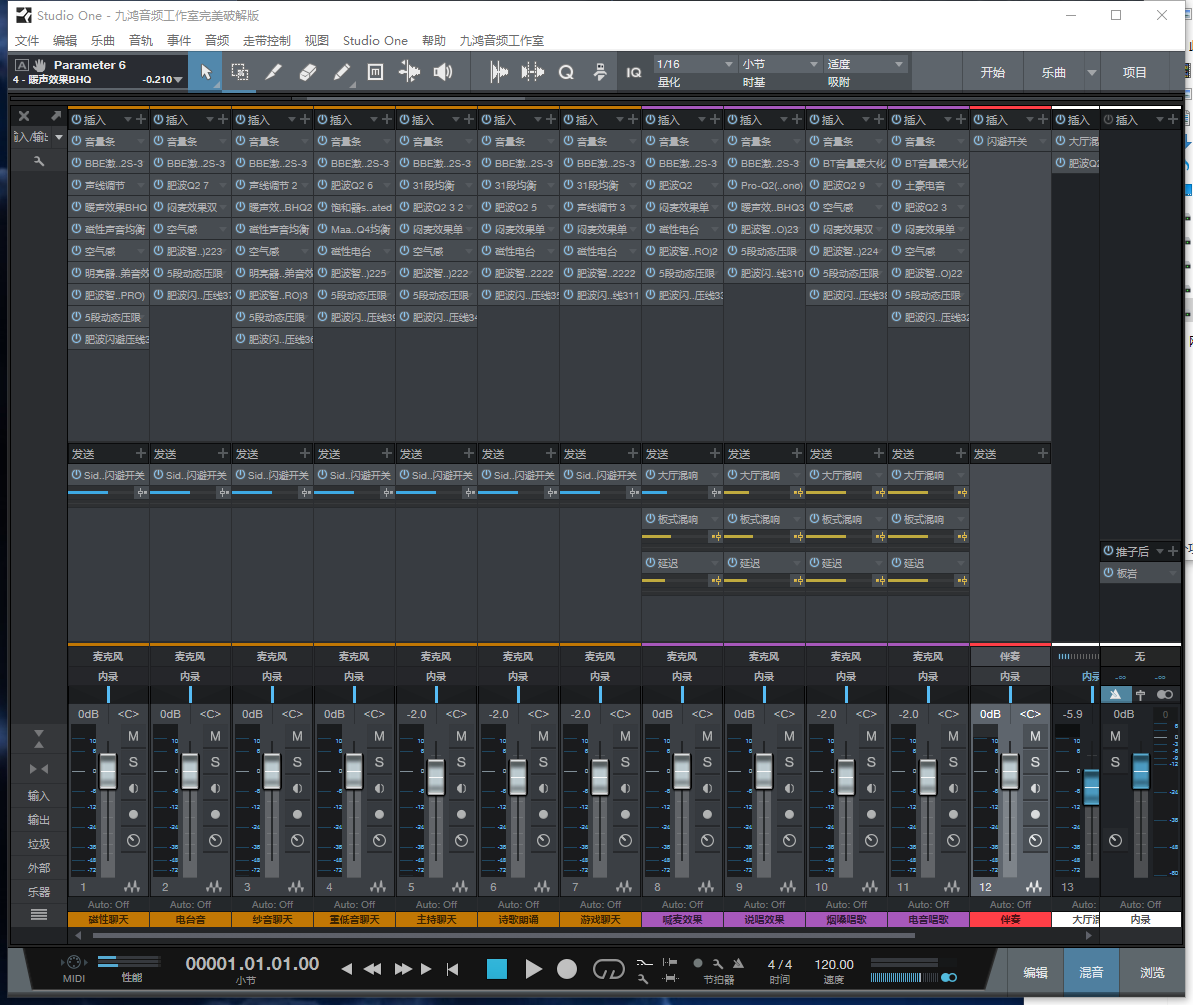
Task: Open the 1/16 quantize dropdown
Action: point(695,64)
